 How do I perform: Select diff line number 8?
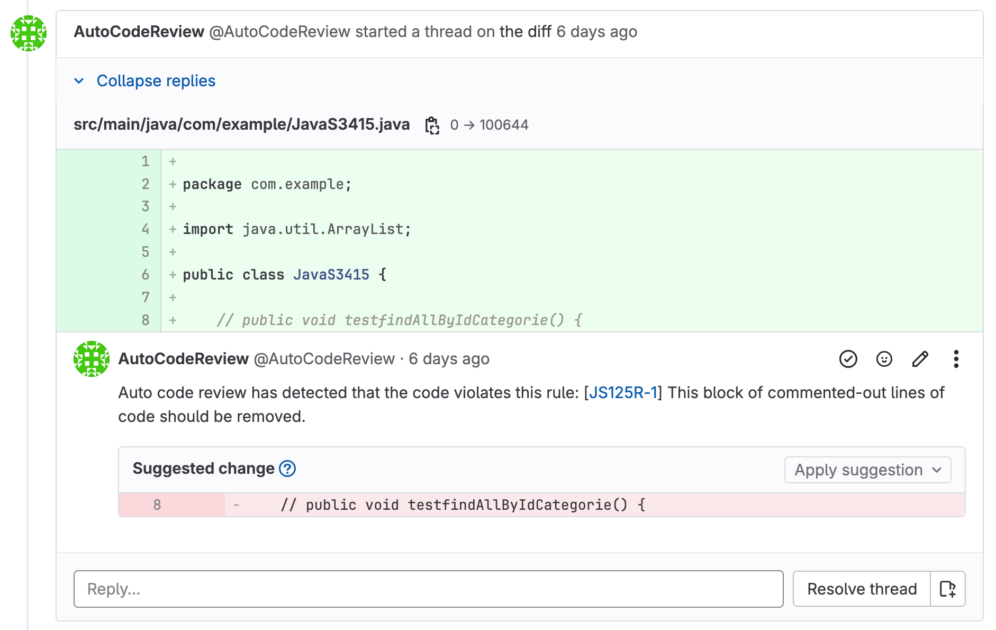click(x=145, y=320)
